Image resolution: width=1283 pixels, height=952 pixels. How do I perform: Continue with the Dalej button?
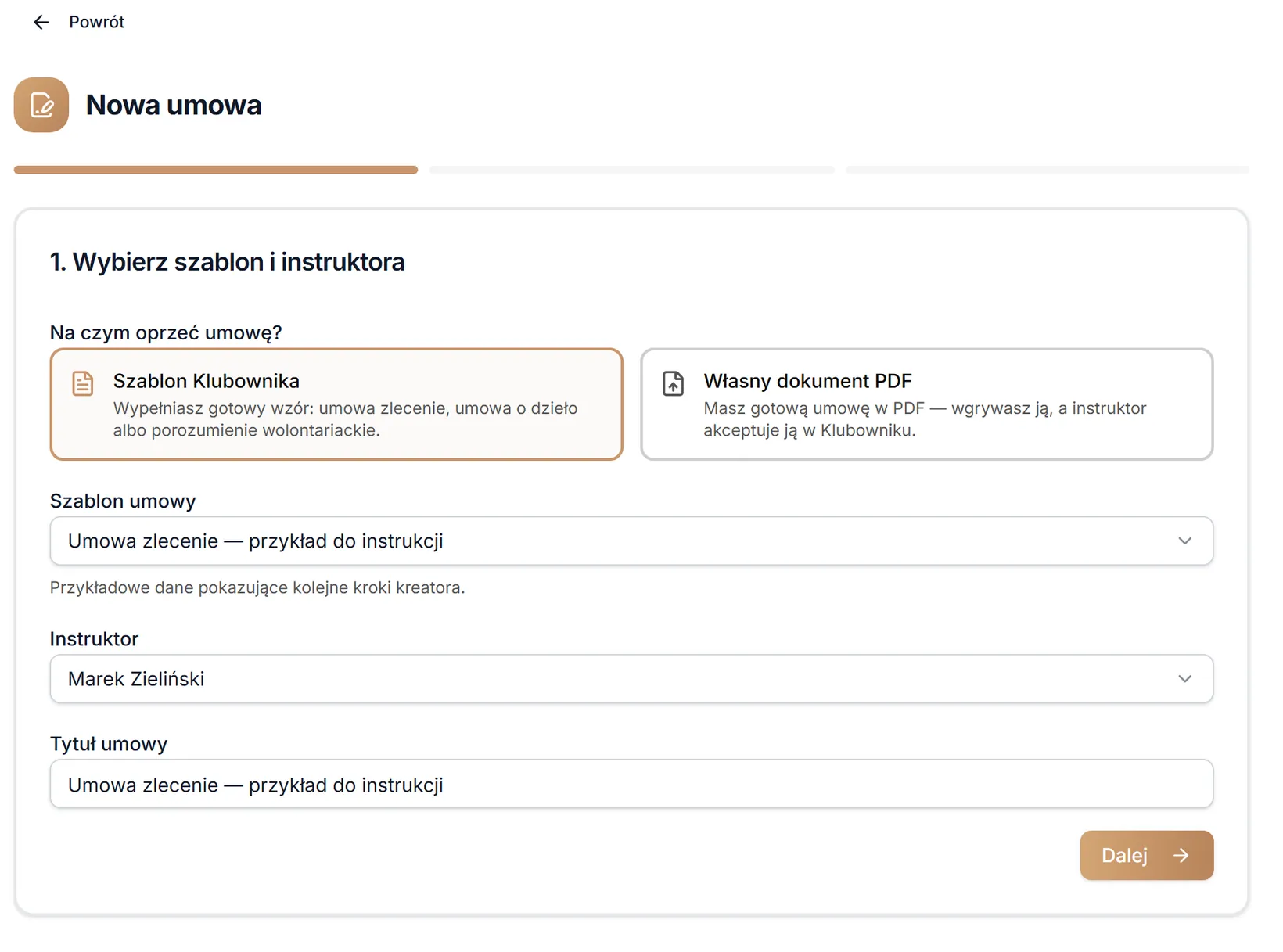pyautogui.click(x=1147, y=856)
